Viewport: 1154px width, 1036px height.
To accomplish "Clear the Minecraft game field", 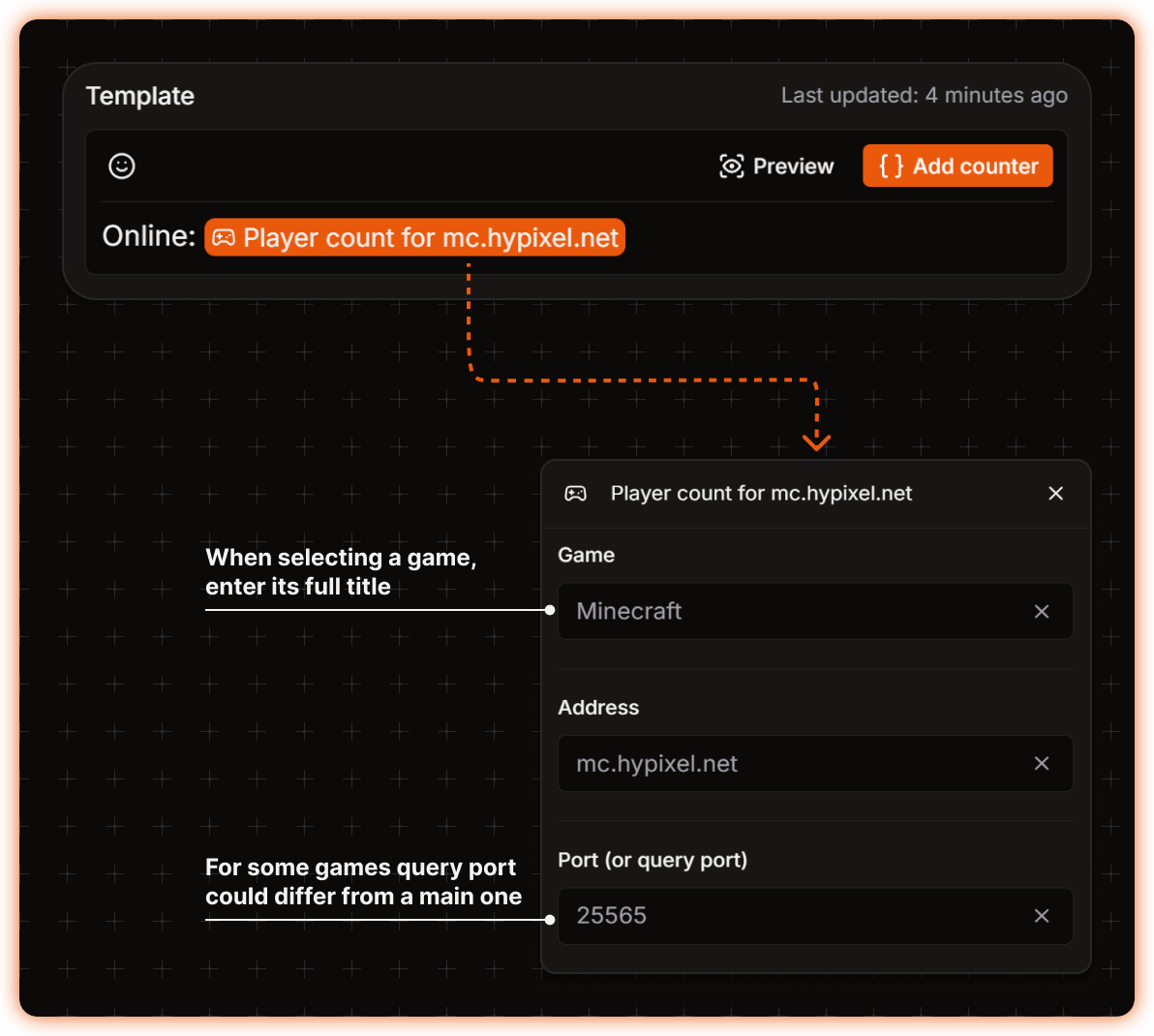I will click(1042, 612).
